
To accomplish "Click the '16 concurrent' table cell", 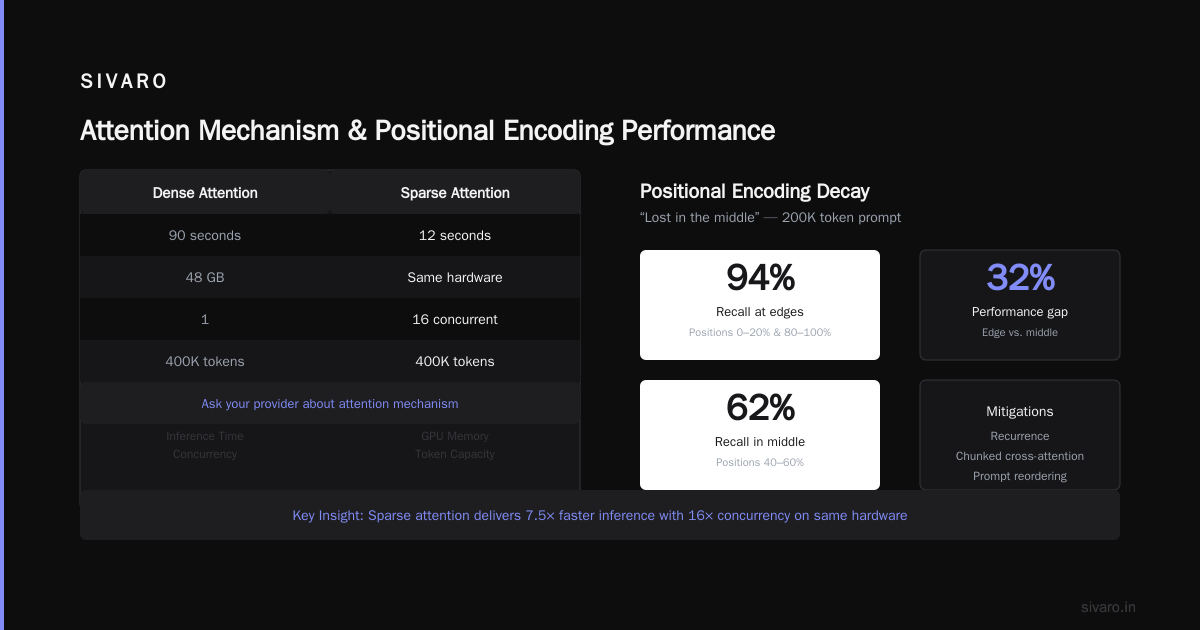I will (x=455, y=319).
